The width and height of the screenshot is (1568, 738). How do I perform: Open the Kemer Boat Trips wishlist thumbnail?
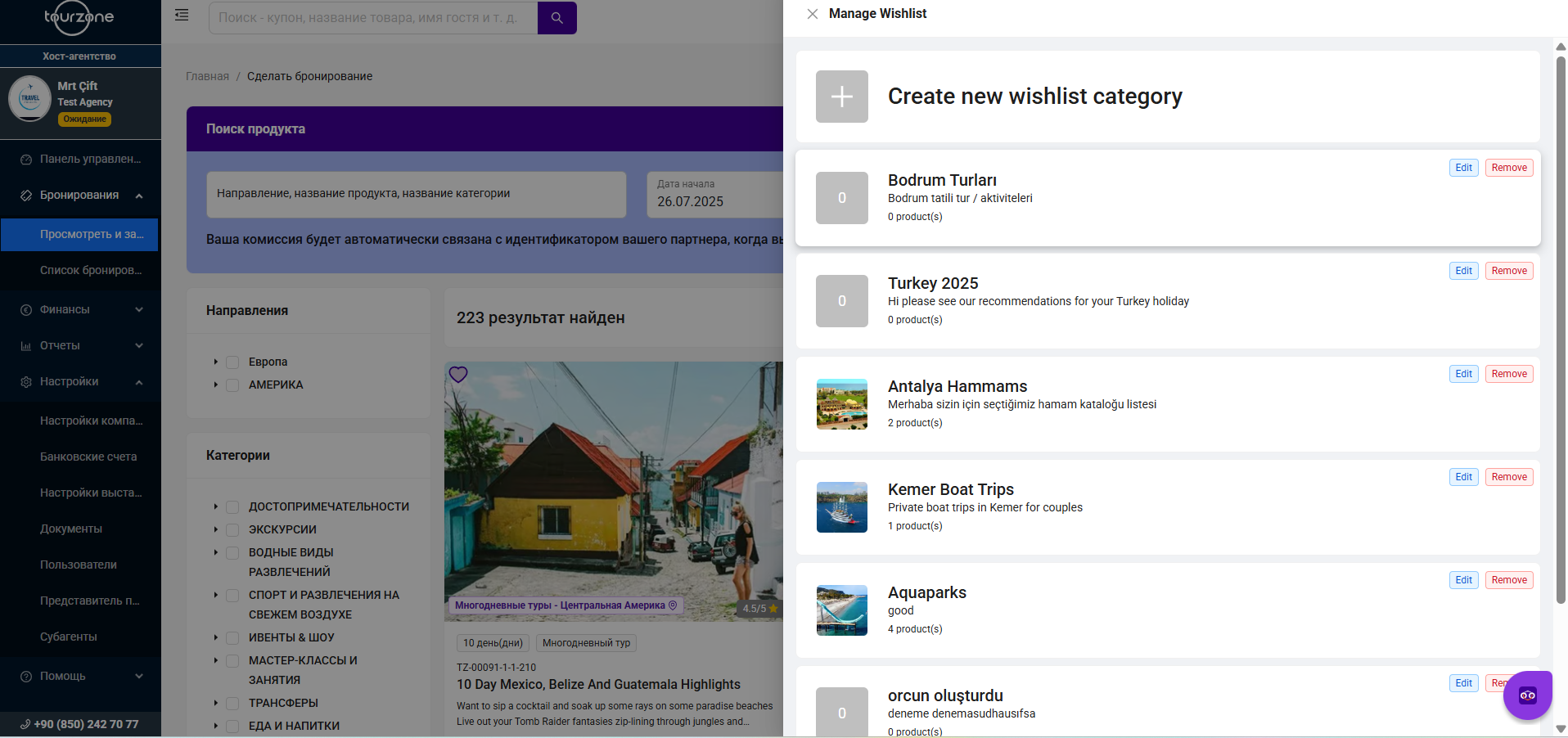click(841, 507)
